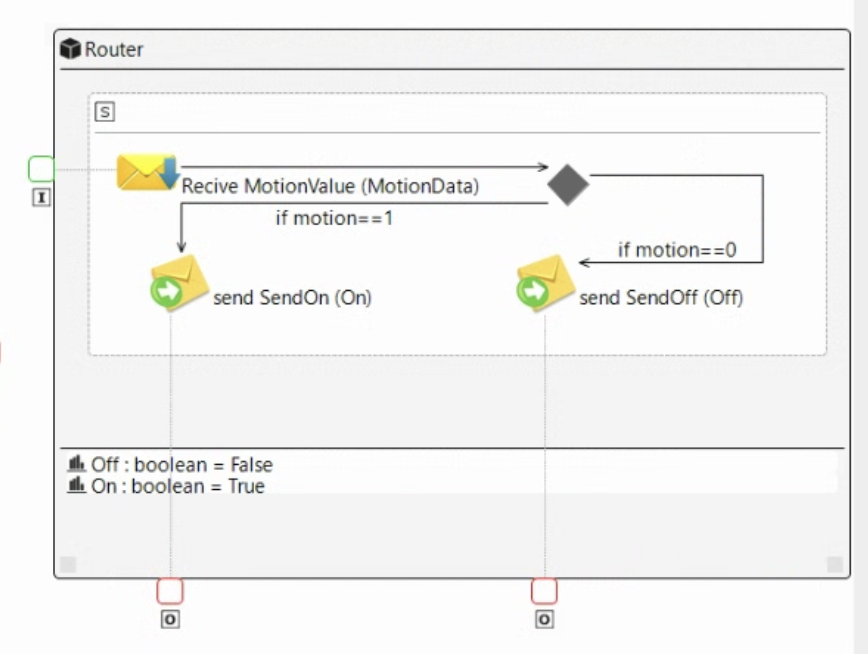Click the send SendOn envelope icon
Image resolution: width=868 pixels, height=654 pixels.
[178, 283]
